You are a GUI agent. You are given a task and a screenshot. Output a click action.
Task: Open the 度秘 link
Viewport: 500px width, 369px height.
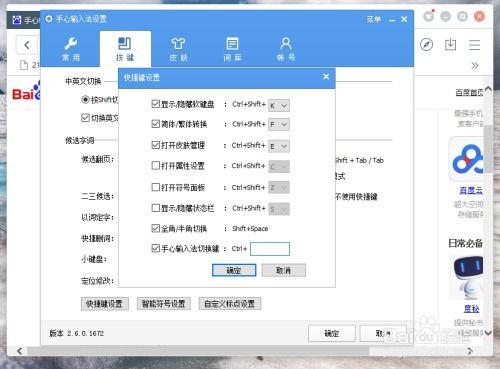click(x=471, y=309)
